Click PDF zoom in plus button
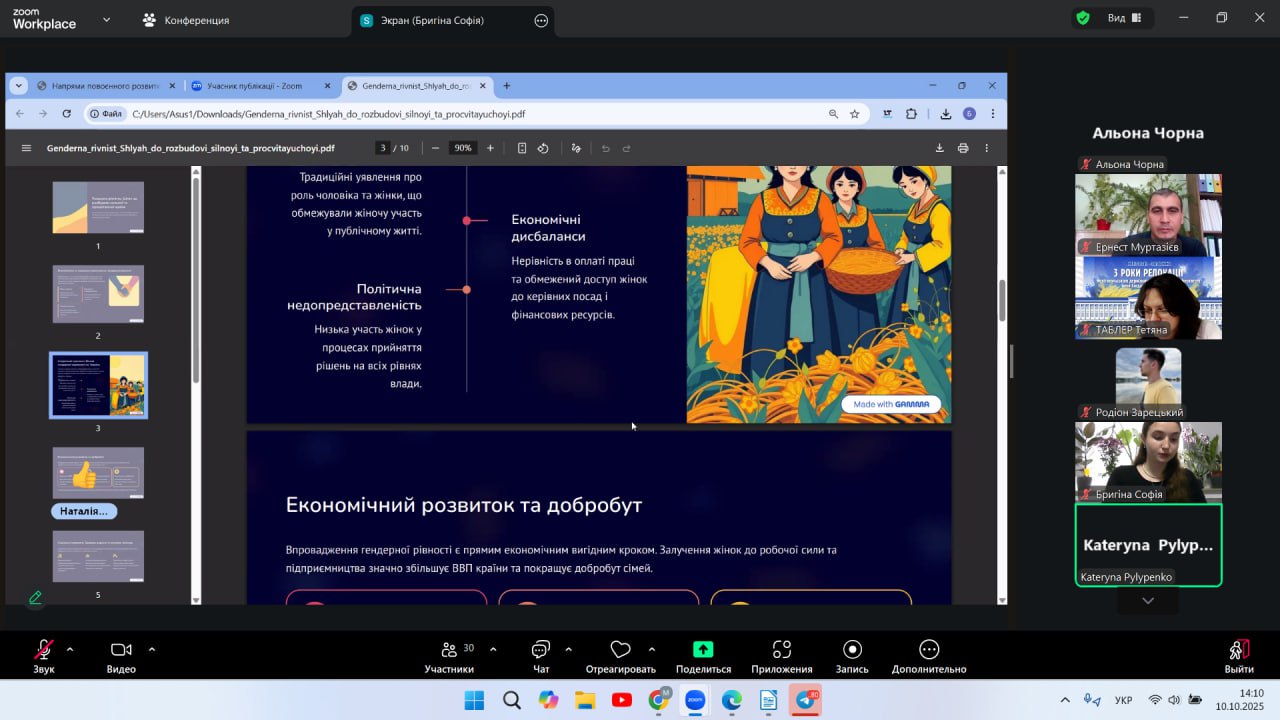 point(490,148)
